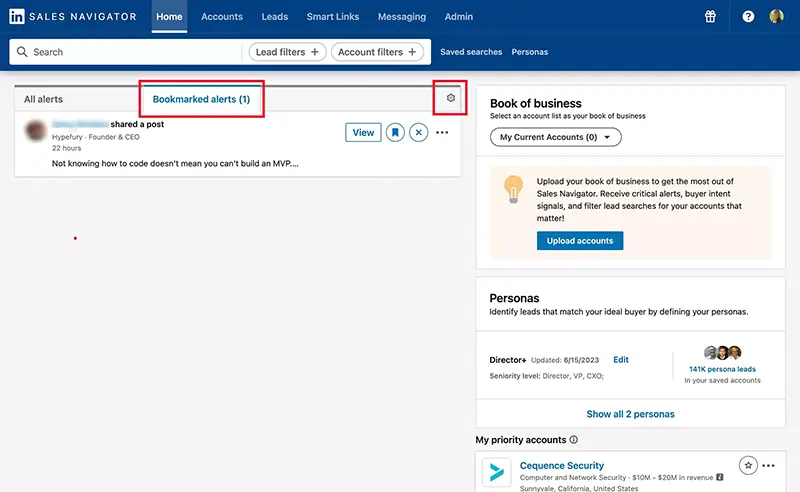Open alert settings gear icon
Image resolution: width=800 pixels, height=492 pixels.
click(451, 97)
